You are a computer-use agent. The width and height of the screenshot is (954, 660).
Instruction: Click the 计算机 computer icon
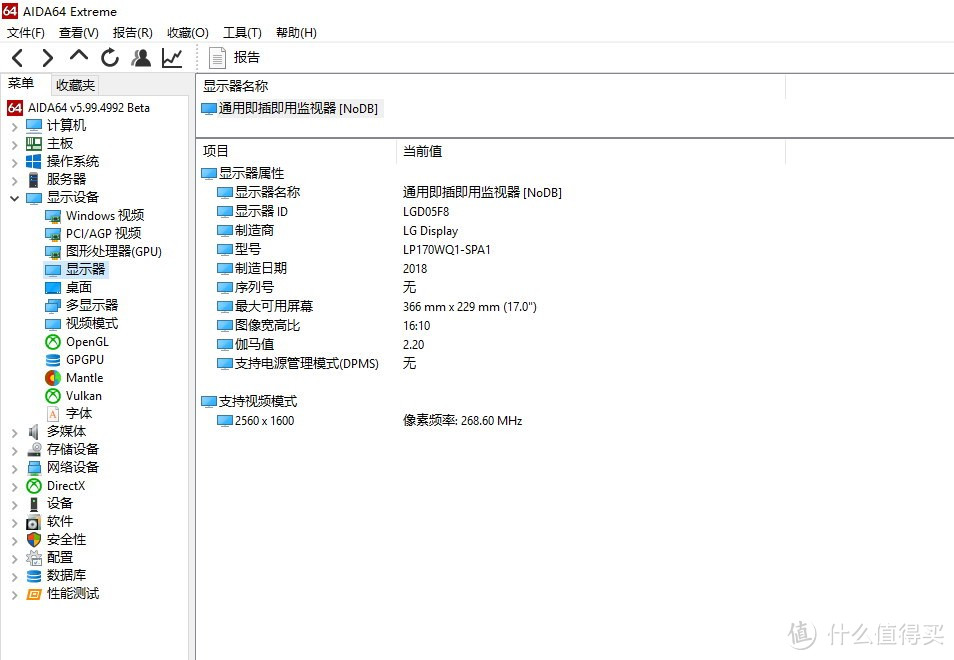[34, 126]
